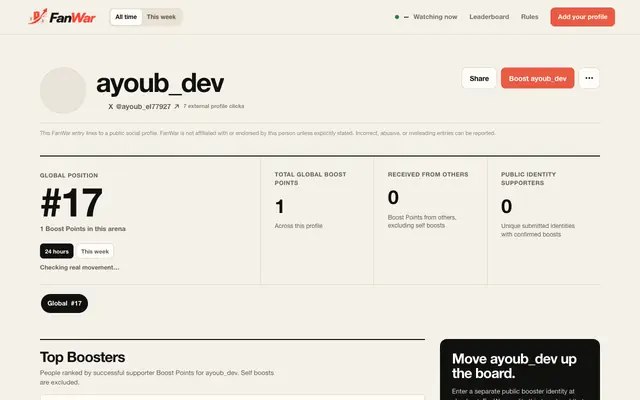Viewport: 640px width, 400px height.
Task: Open Watching now link
Action: 435,17
